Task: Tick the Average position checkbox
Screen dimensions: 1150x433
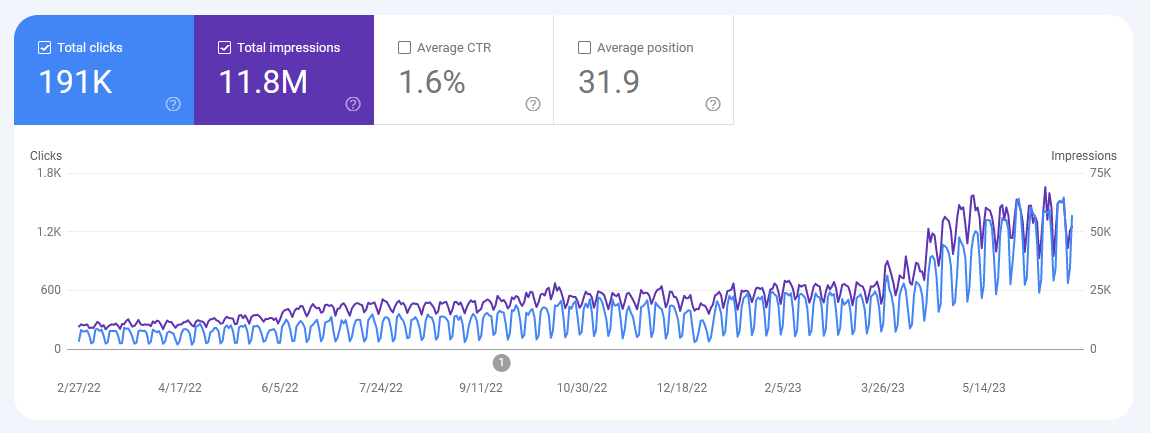Action: click(x=584, y=47)
